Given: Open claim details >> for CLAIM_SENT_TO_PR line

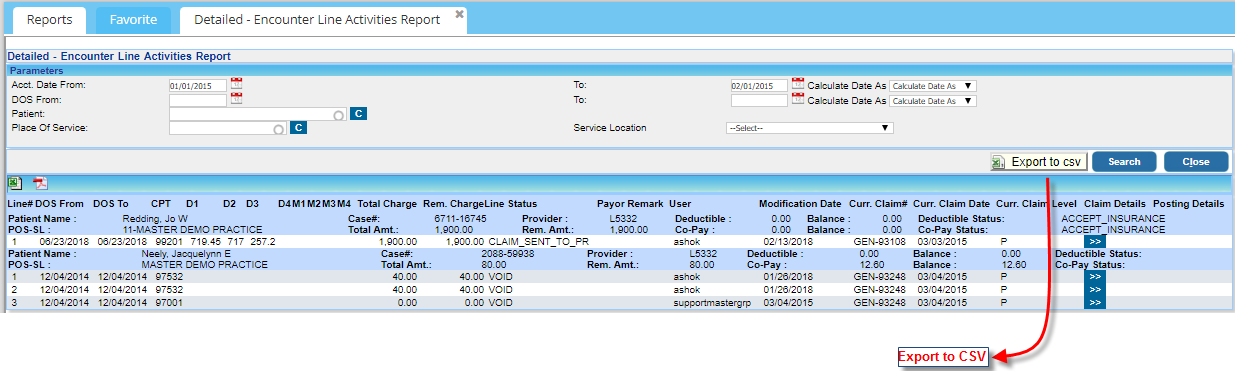Looking at the screenshot, I should (1095, 242).
